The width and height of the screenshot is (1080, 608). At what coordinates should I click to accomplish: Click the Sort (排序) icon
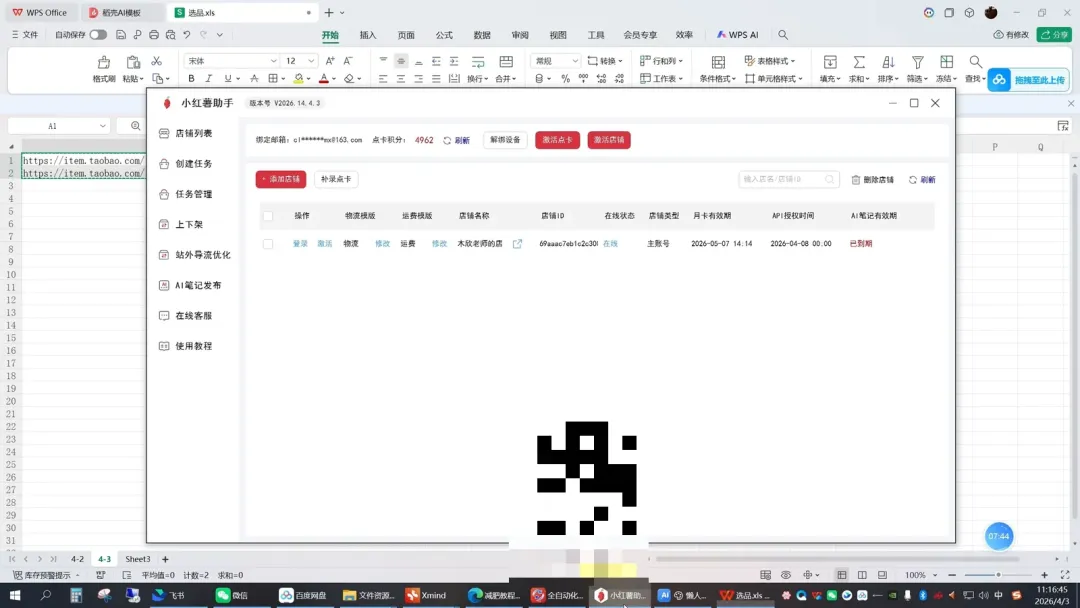(x=888, y=62)
